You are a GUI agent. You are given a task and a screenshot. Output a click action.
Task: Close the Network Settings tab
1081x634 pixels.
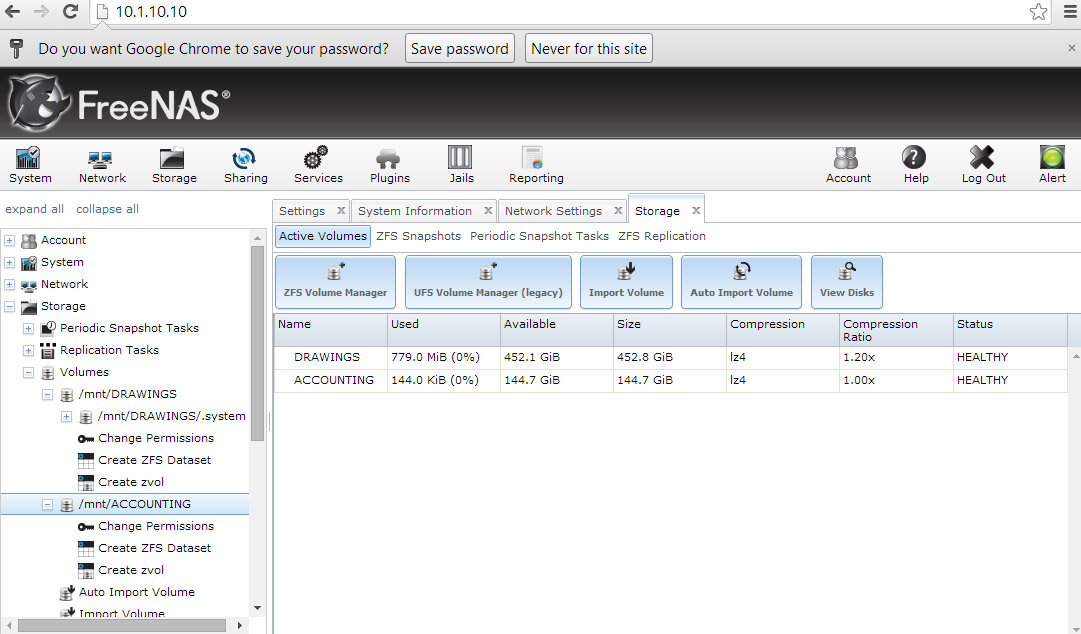pyautogui.click(x=618, y=211)
